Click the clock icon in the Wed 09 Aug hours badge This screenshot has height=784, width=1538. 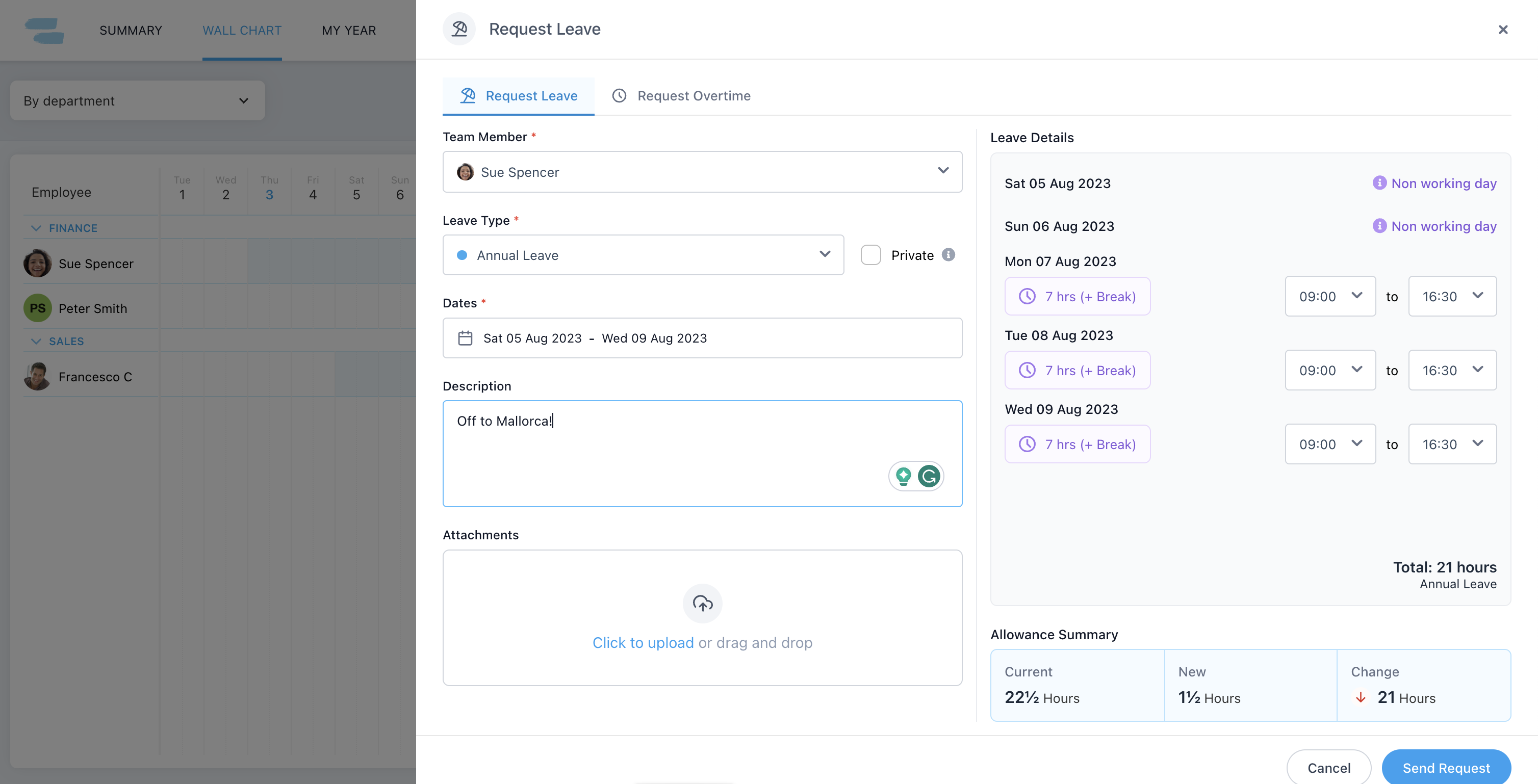pyautogui.click(x=1027, y=444)
